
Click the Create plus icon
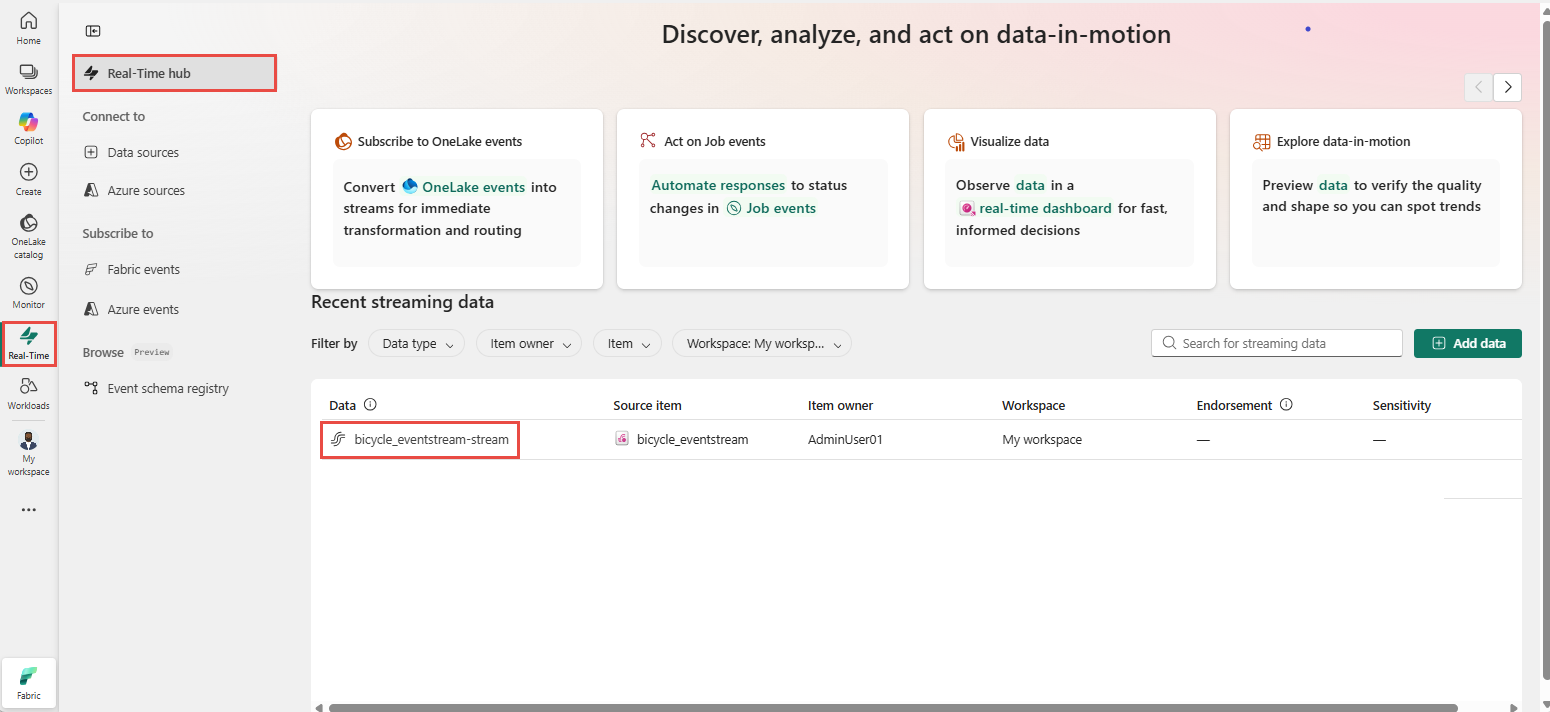click(28, 178)
